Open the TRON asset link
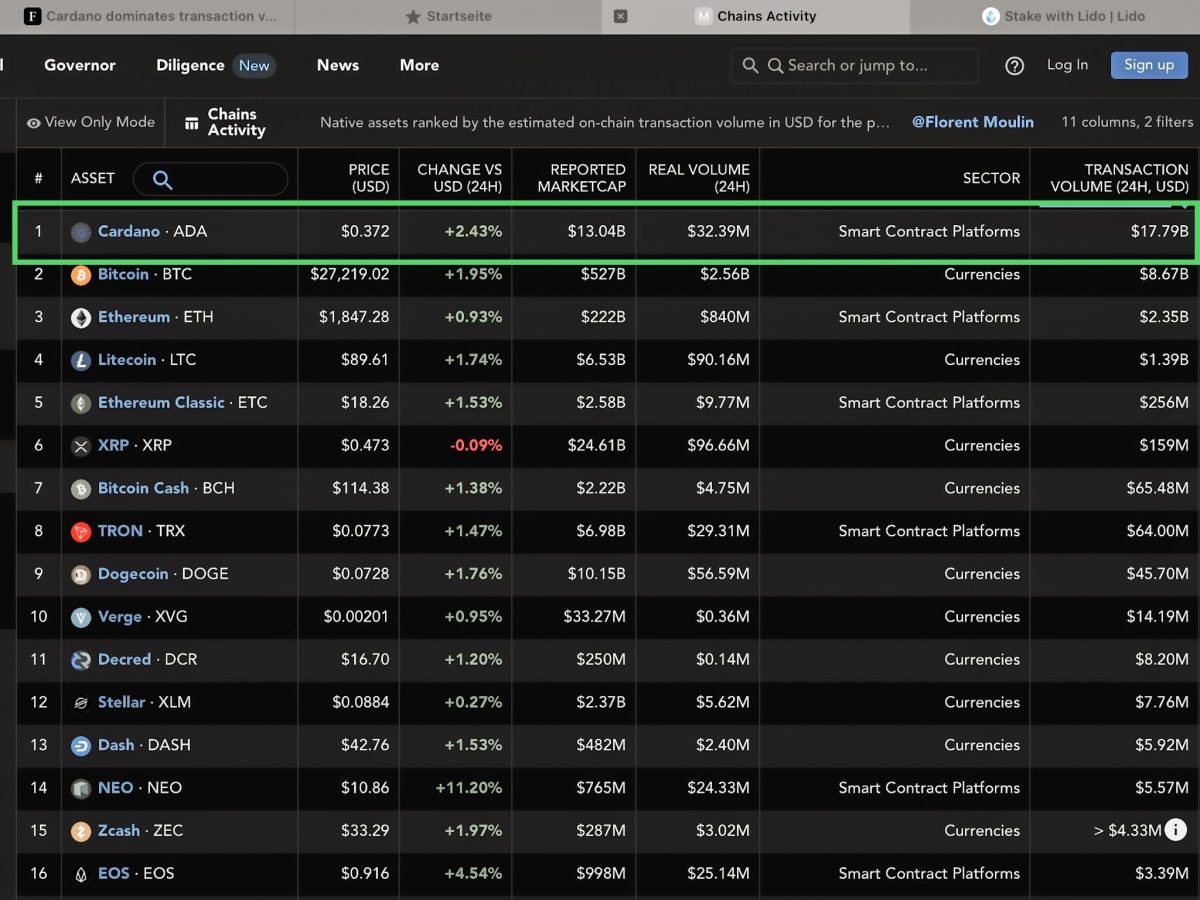This screenshot has height=900, width=1200. coord(120,532)
